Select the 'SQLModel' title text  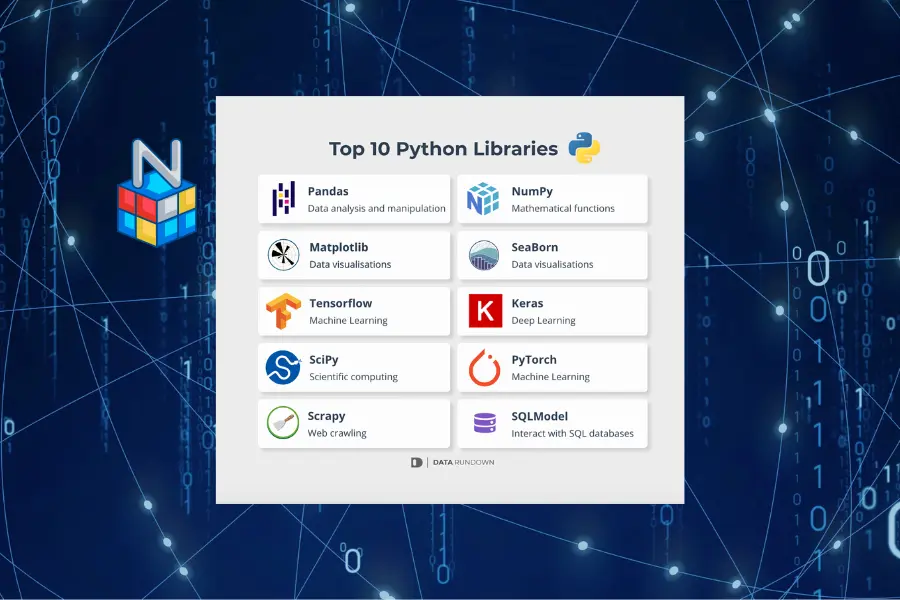[540, 416]
